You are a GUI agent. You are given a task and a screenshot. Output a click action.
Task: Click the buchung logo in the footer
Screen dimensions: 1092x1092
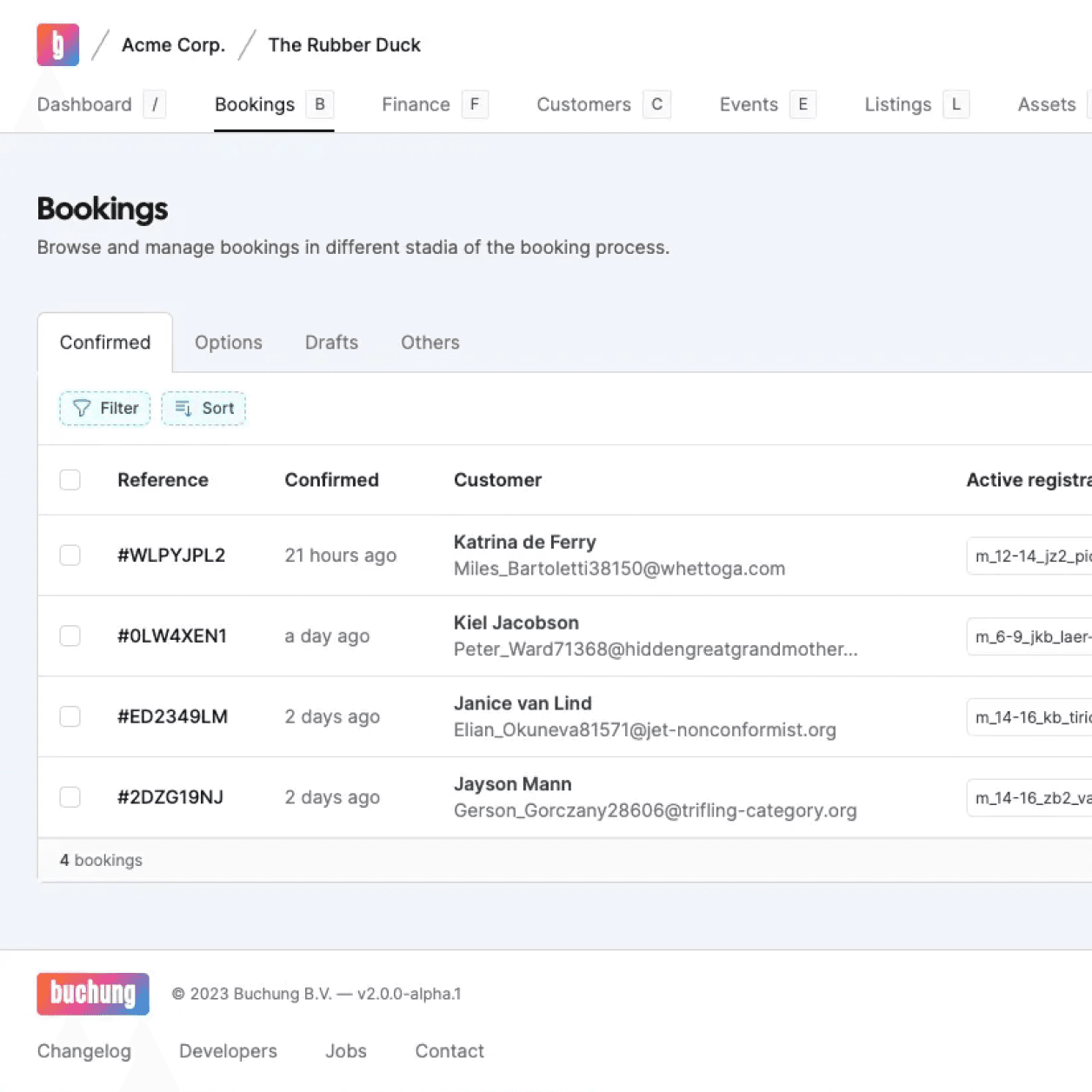tap(92, 994)
